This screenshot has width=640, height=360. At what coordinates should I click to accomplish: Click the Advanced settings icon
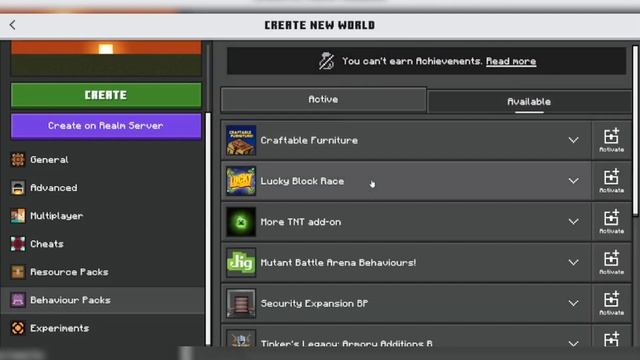(x=18, y=188)
